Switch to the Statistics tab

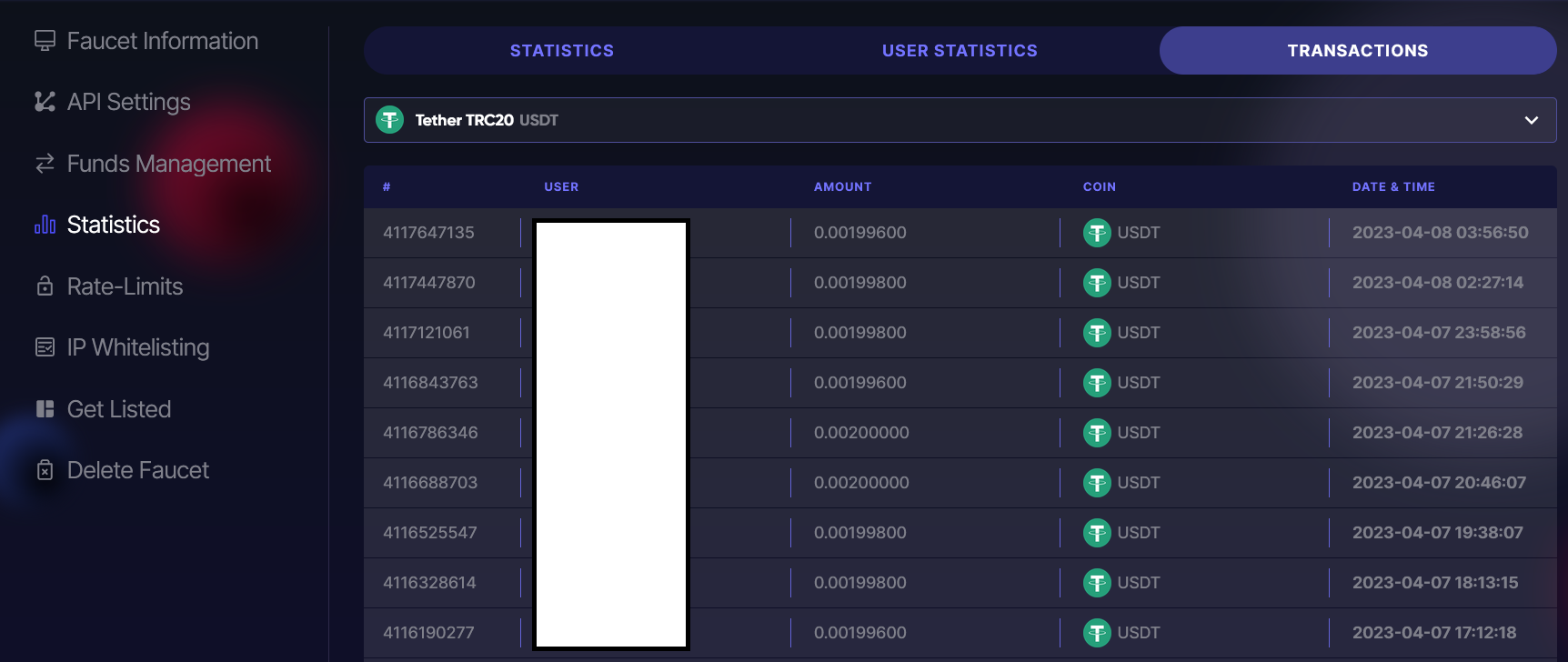(562, 51)
